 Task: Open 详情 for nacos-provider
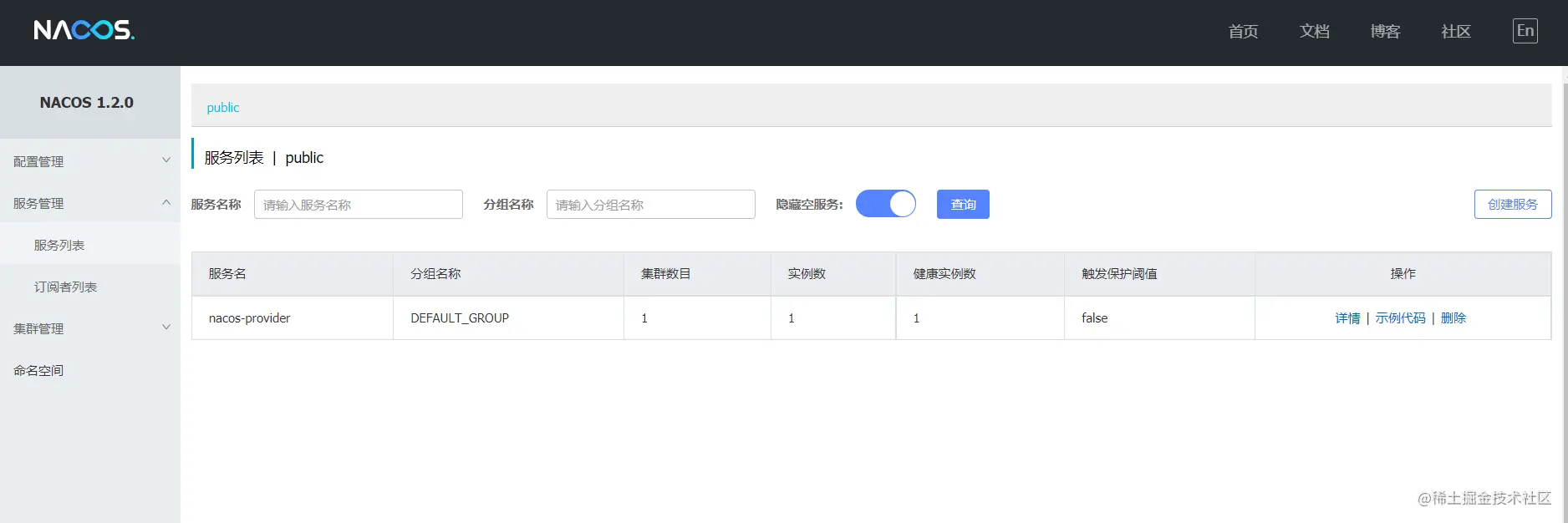point(1347,318)
